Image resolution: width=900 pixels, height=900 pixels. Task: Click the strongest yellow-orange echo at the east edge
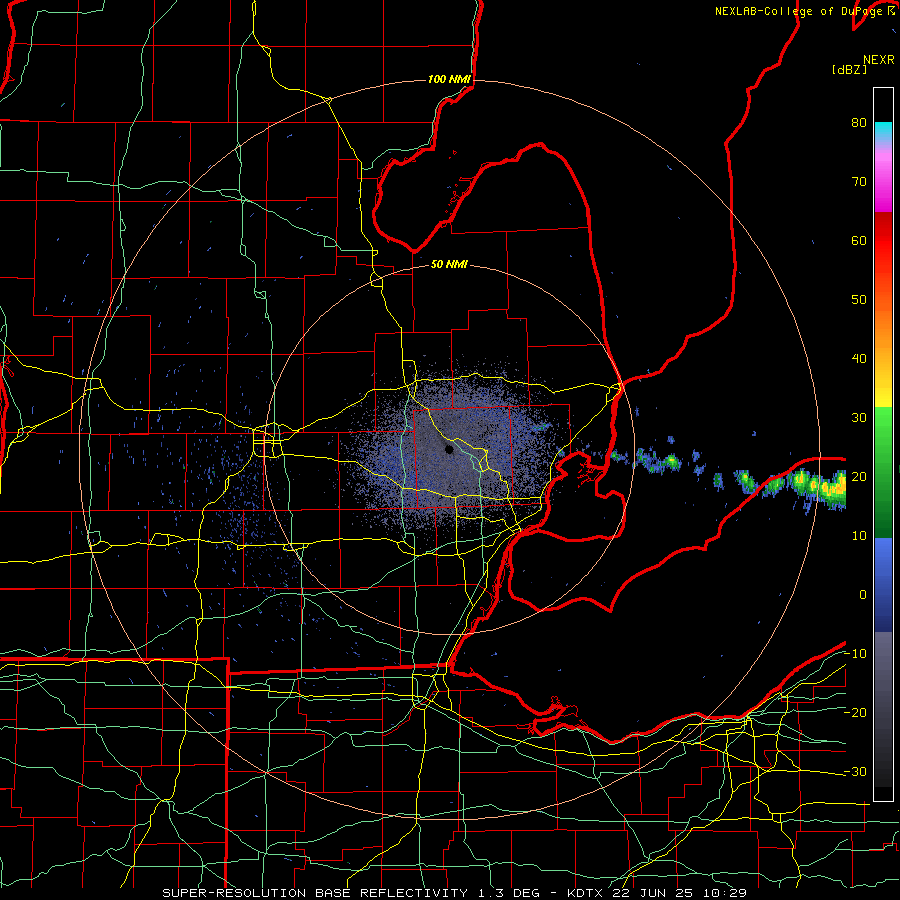[831, 488]
